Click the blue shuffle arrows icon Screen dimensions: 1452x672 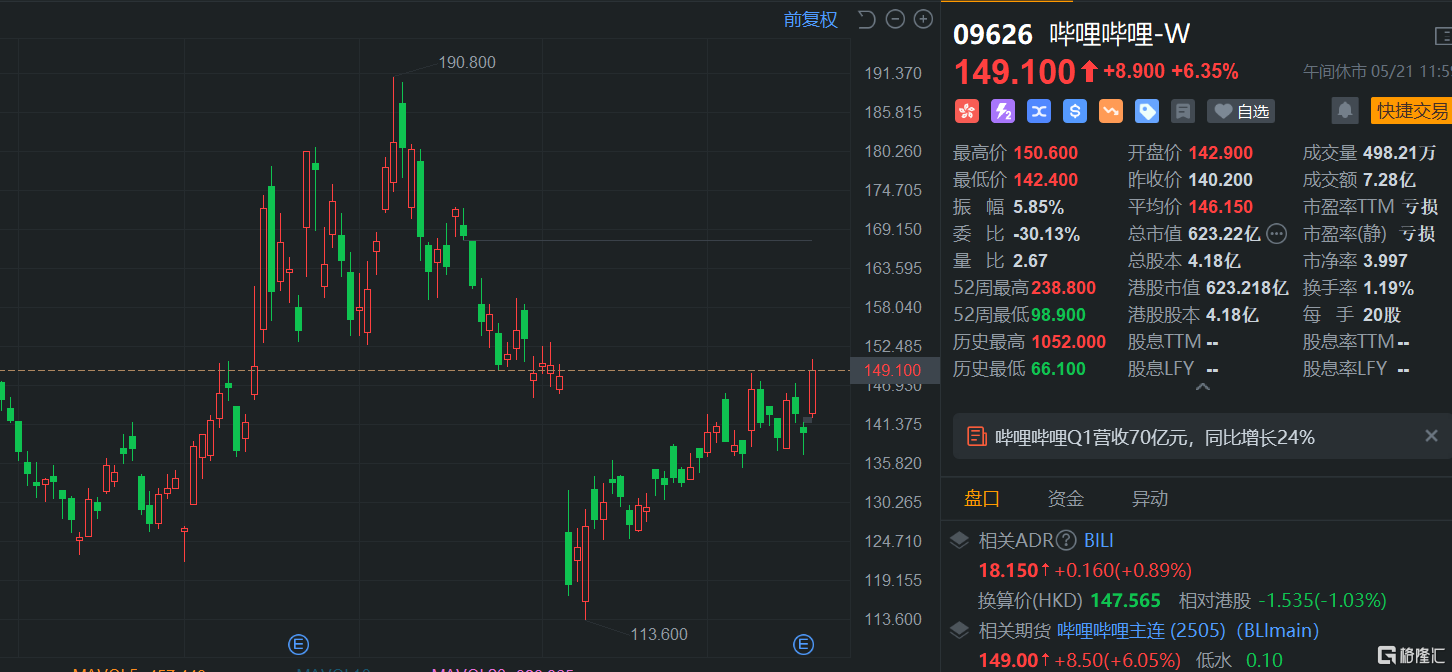click(x=1039, y=111)
